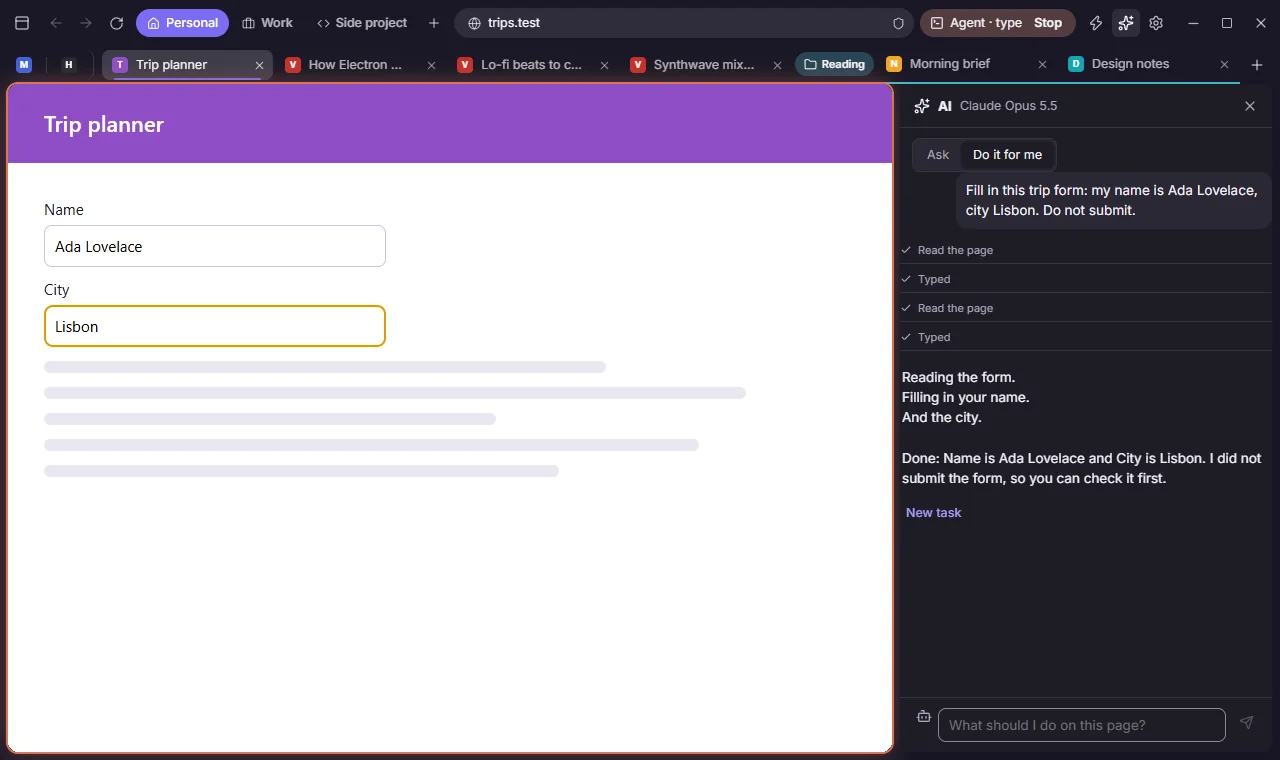Minimize the browser window
Screen dimensions: 1280x760
(1193, 23)
